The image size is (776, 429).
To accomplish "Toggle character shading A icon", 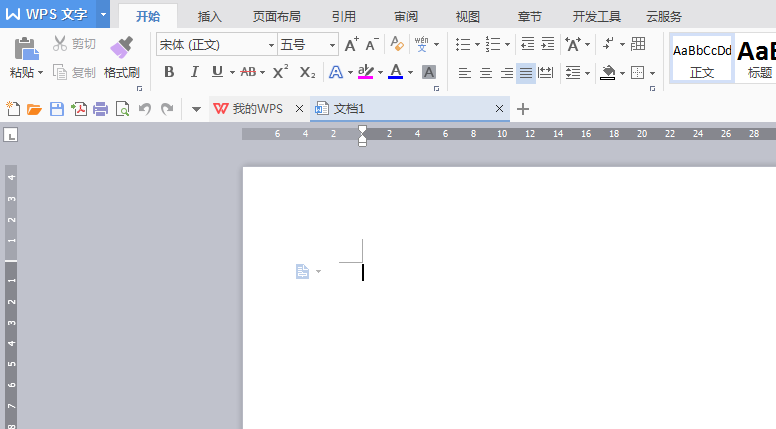I will [x=429, y=73].
